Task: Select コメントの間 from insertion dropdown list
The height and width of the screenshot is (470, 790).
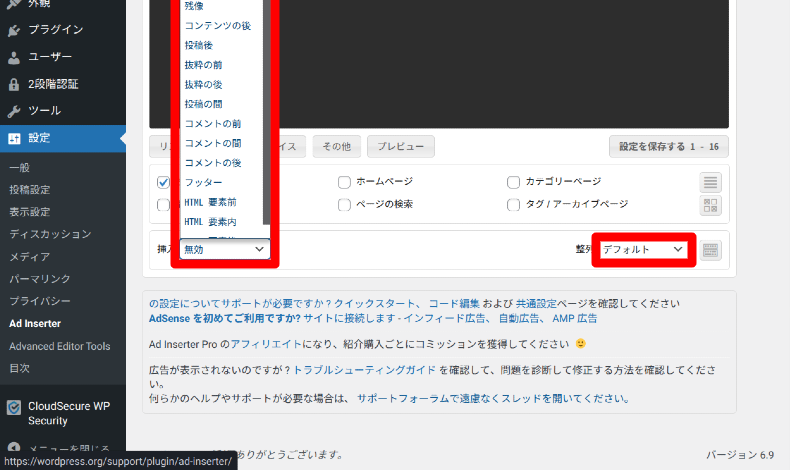Action: tap(213, 144)
